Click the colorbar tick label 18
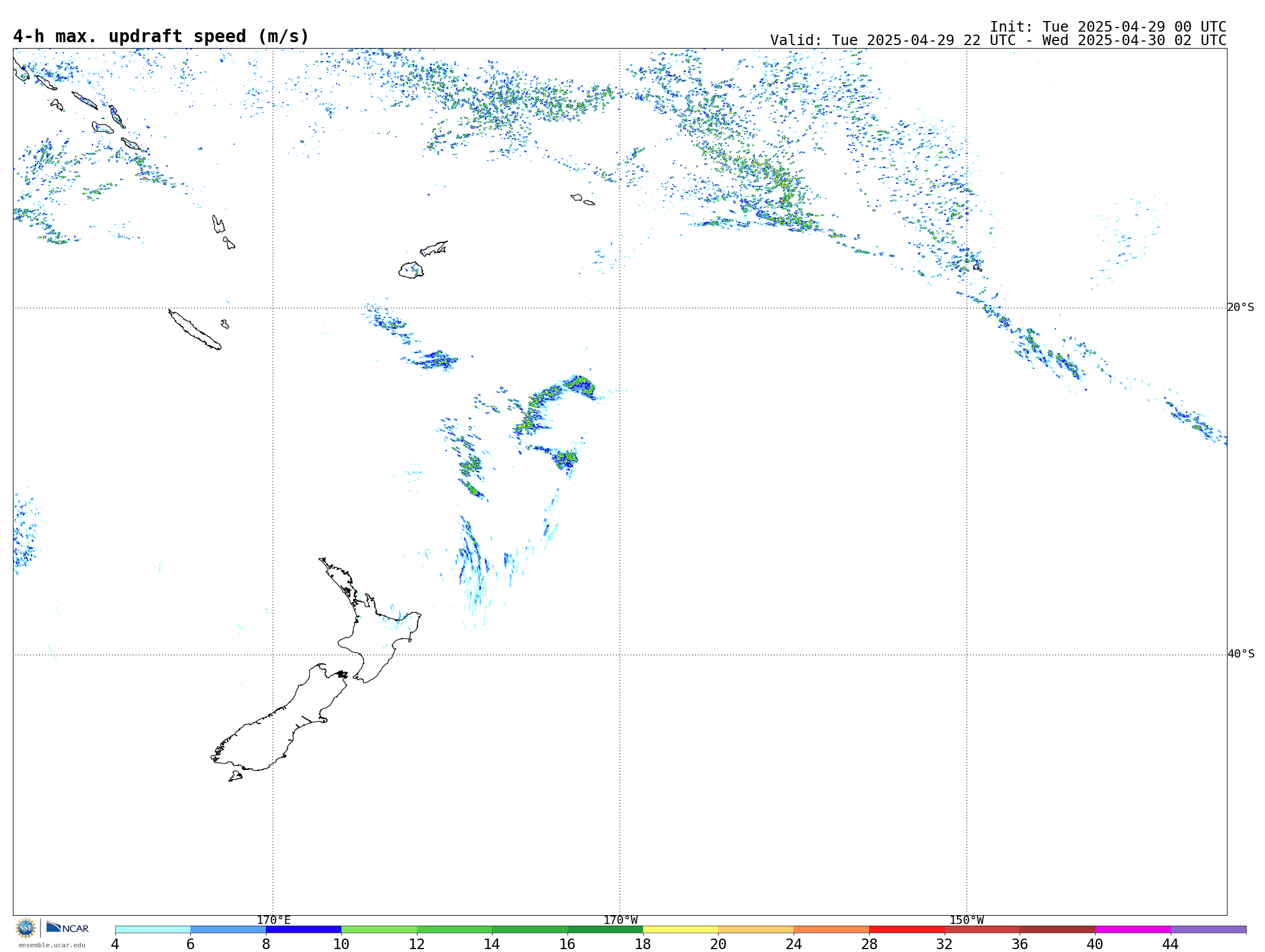Screen dimensions: 1265x952 643,944
